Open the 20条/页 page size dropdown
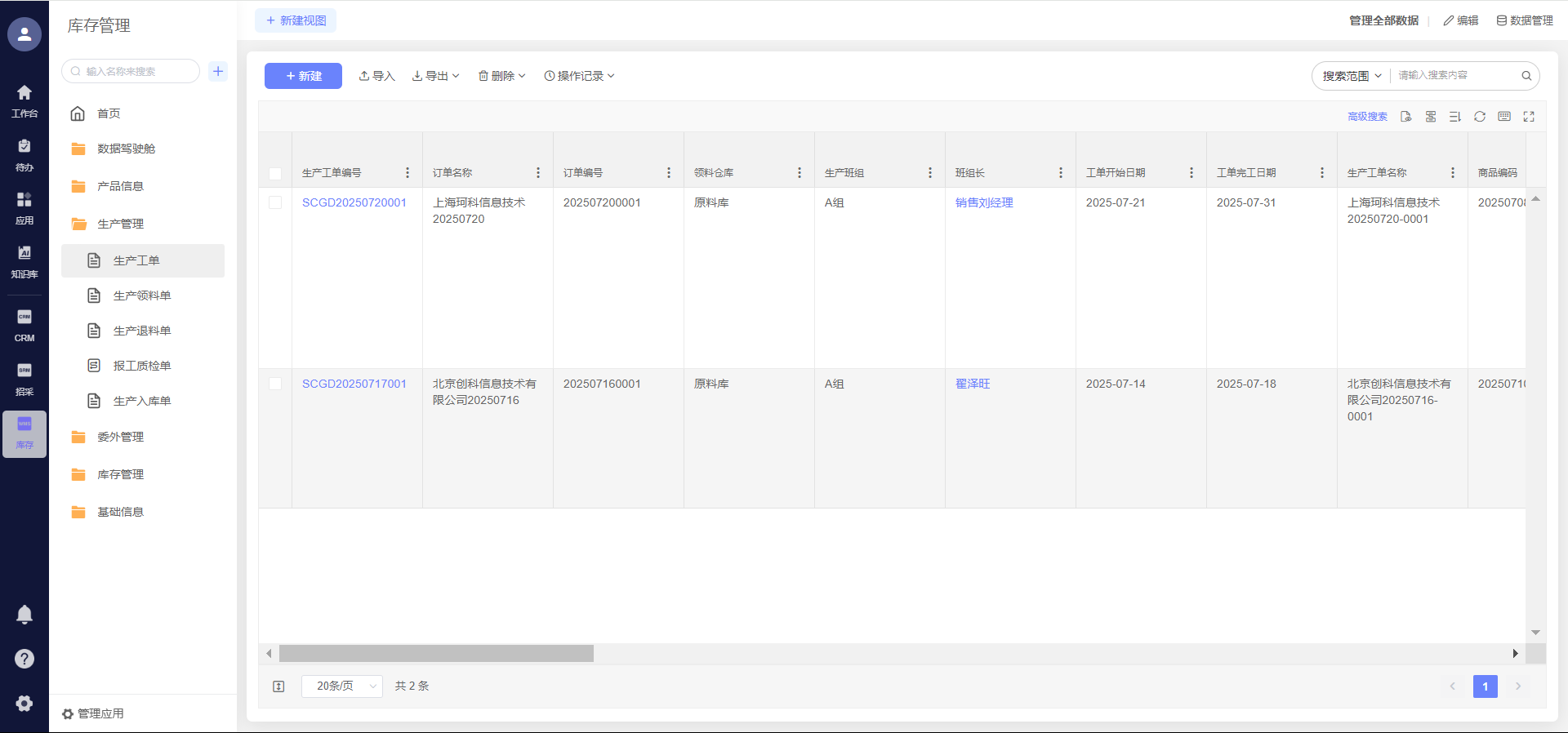This screenshot has height=733, width=1568. (x=341, y=686)
